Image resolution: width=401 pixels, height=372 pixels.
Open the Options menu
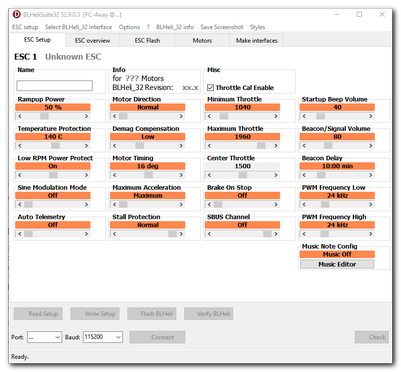pos(129,27)
